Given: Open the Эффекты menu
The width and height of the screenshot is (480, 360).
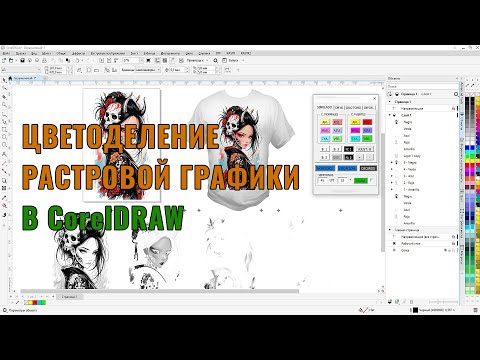Looking at the screenshot, I should 78,53.
